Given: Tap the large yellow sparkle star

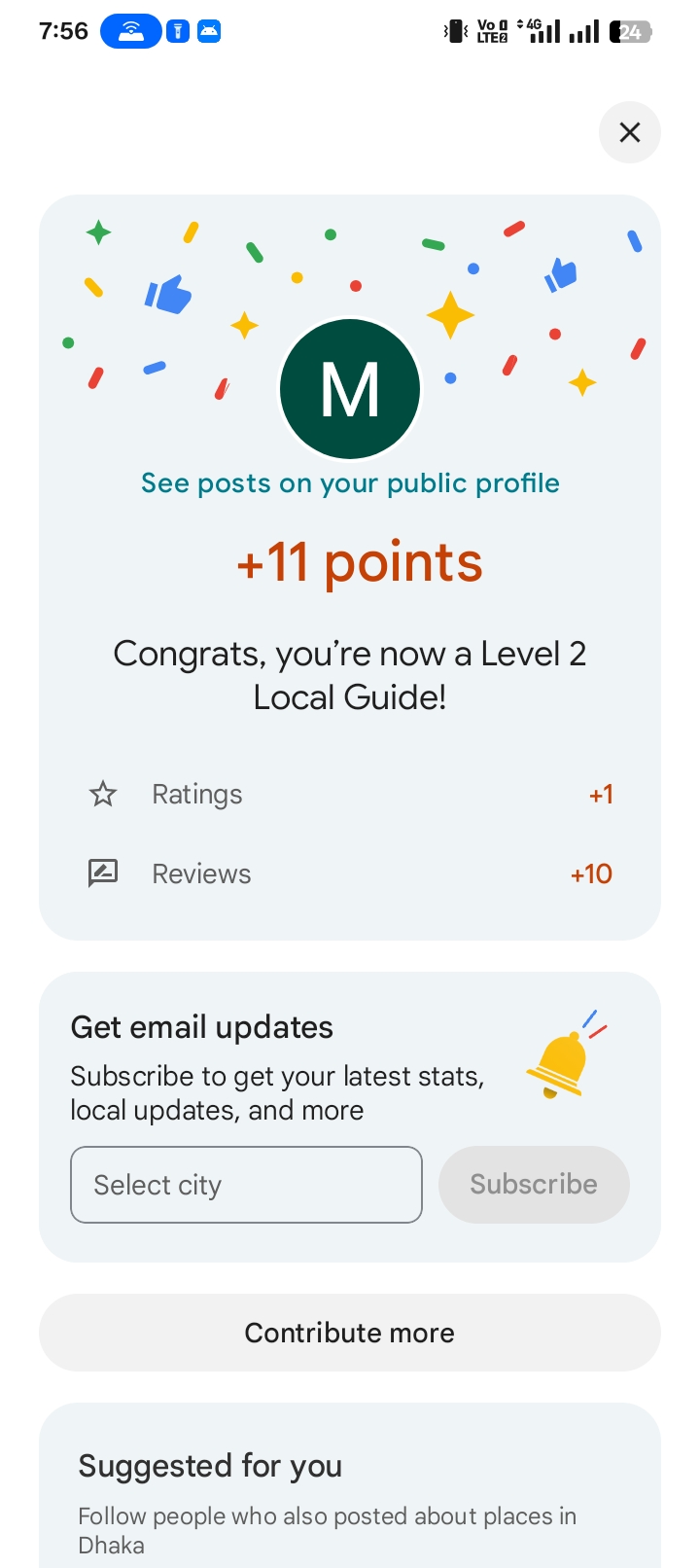Looking at the screenshot, I should tap(450, 315).
